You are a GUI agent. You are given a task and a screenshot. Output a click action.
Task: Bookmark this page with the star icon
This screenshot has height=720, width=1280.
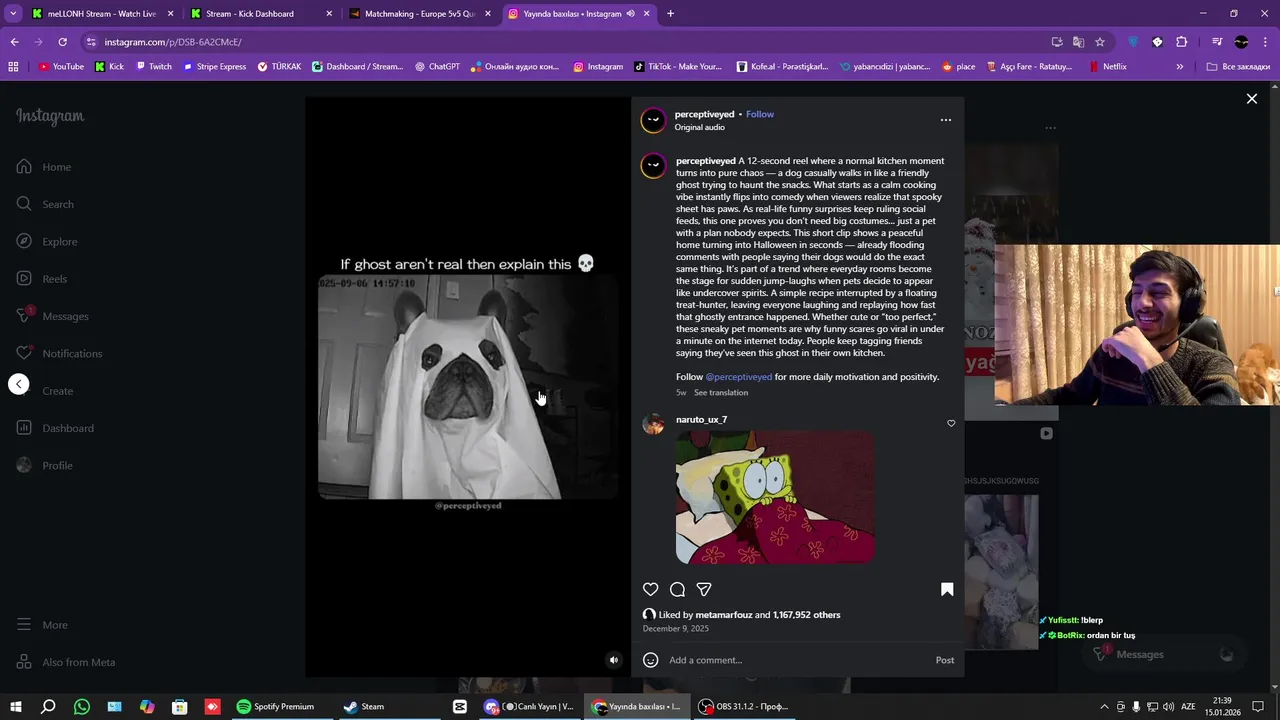click(x=1100, y=42)
